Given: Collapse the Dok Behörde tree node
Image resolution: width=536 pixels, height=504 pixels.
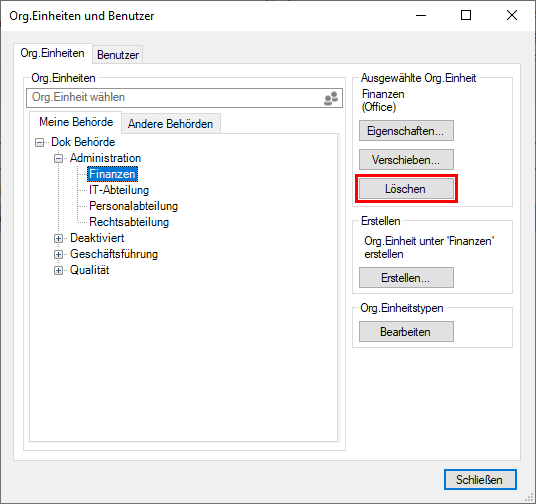Looking at the screenshot, I should coord(40,142).
